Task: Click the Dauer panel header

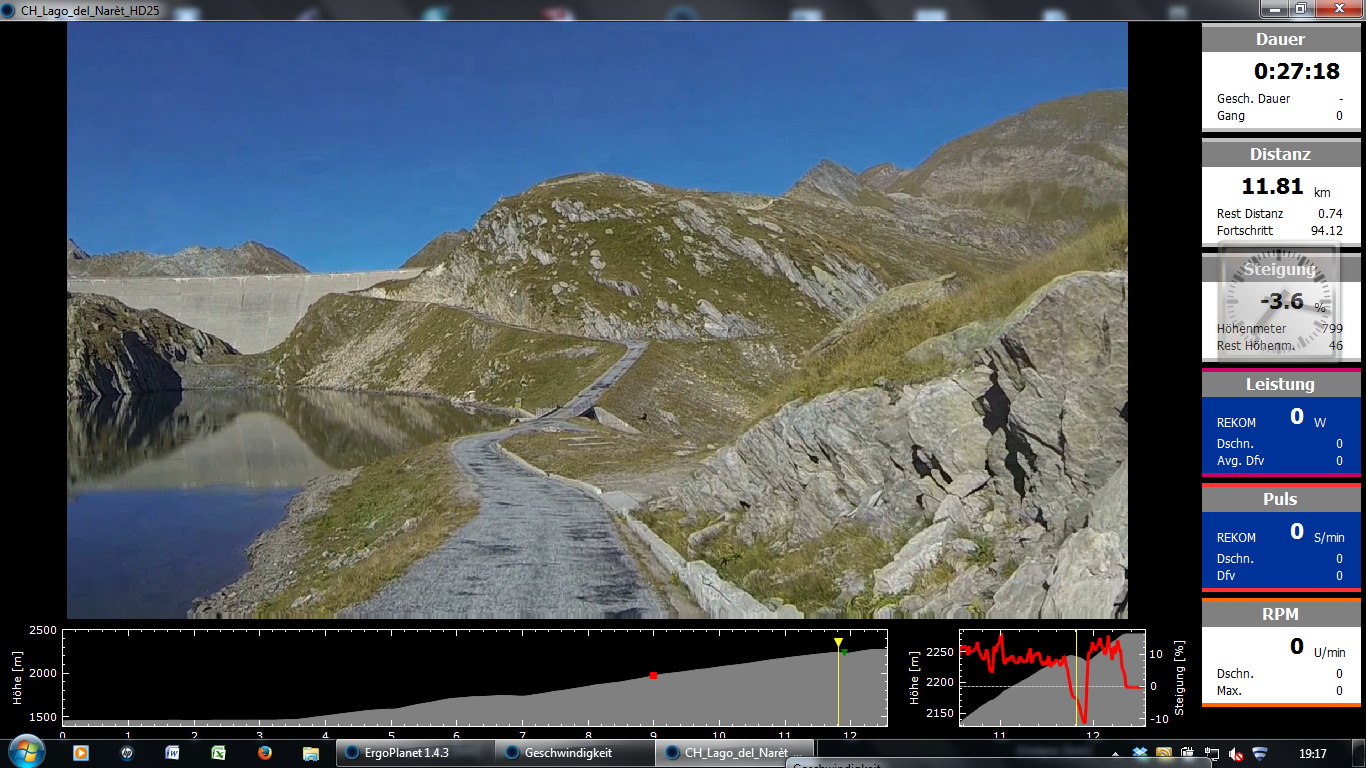Action: [x=1281, y=39]
